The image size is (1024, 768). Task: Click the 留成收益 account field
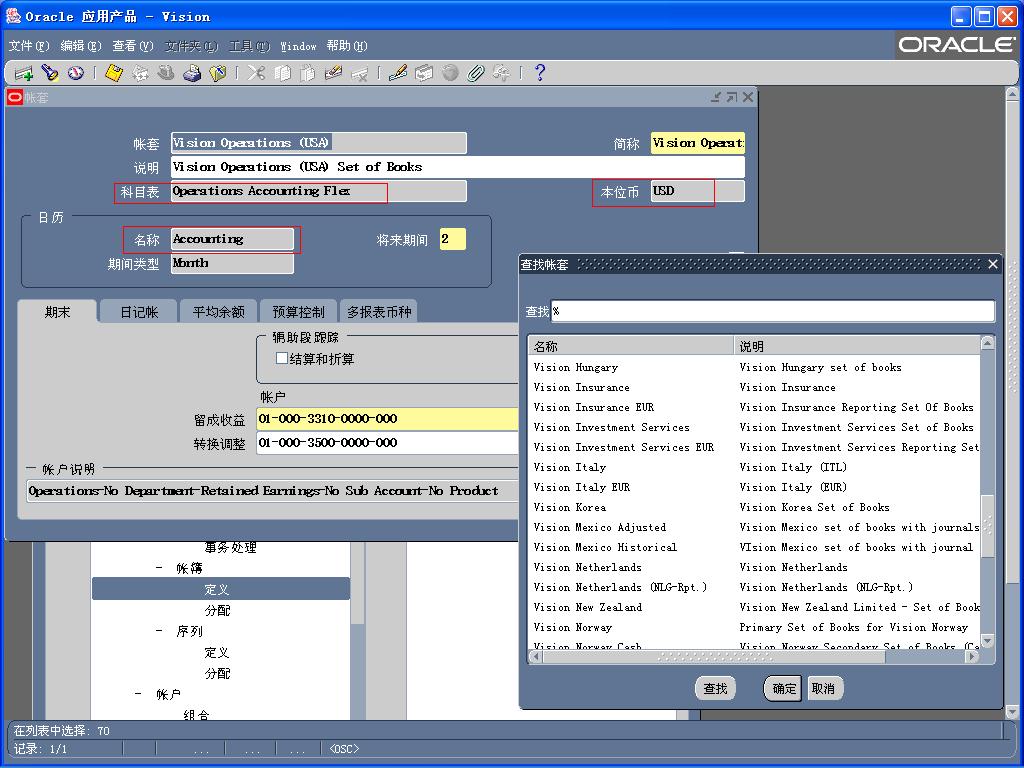point(387,419)
